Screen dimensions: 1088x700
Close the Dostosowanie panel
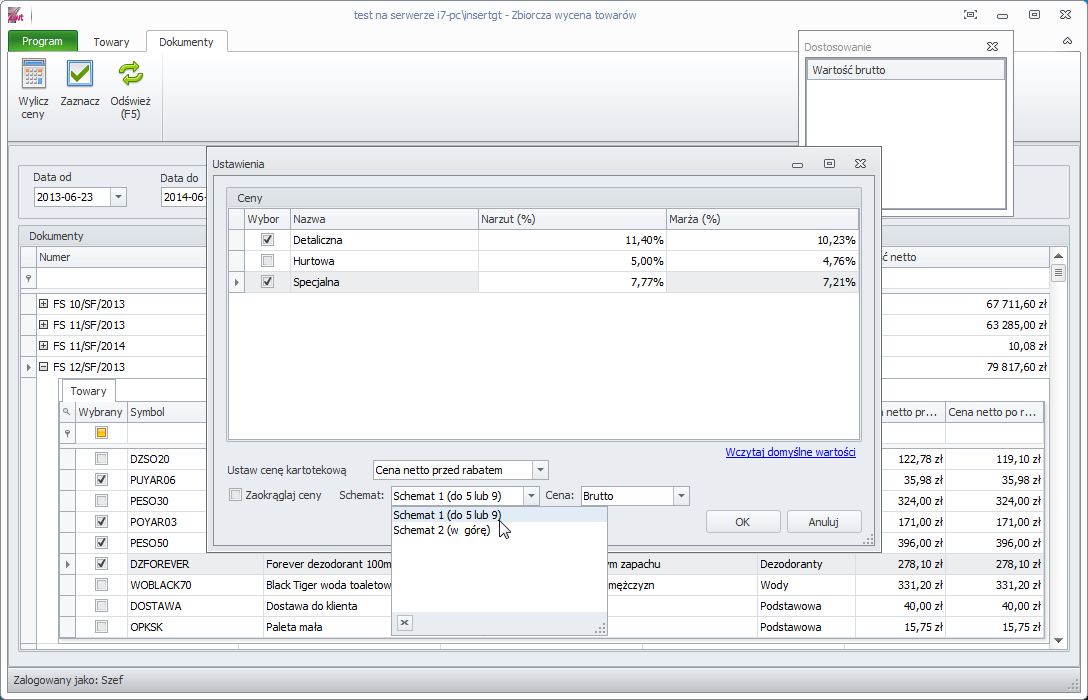click(992, 46)
